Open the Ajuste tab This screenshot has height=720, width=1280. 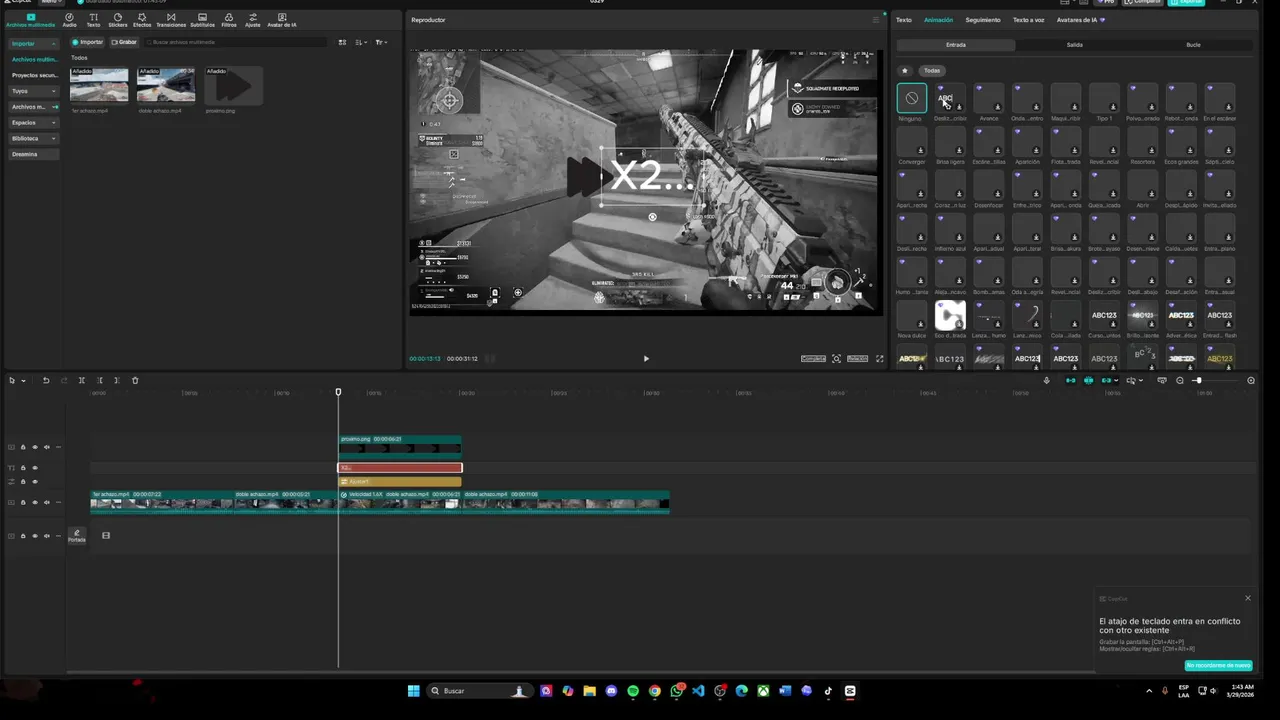click(253, 20)
